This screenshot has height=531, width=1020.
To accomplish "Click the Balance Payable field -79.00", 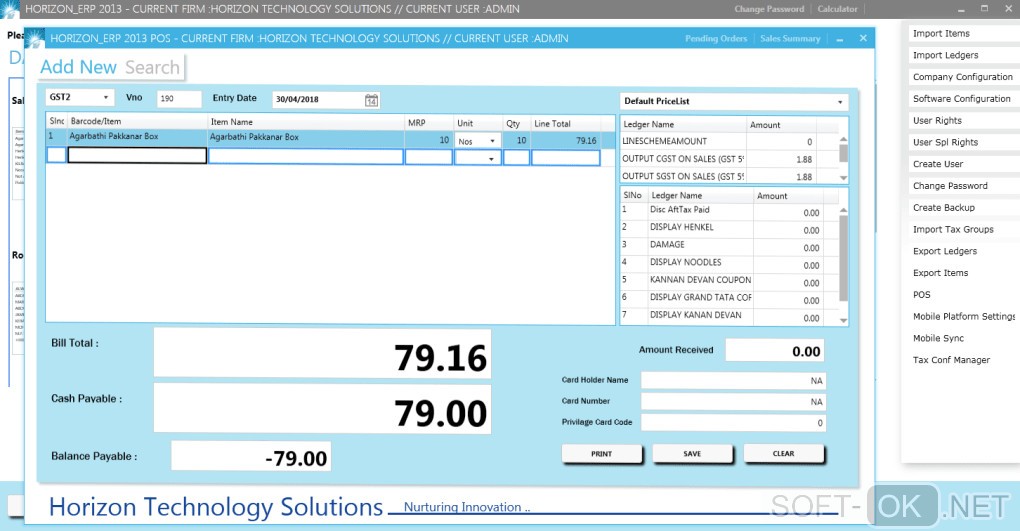I will (x=251, y=456).
